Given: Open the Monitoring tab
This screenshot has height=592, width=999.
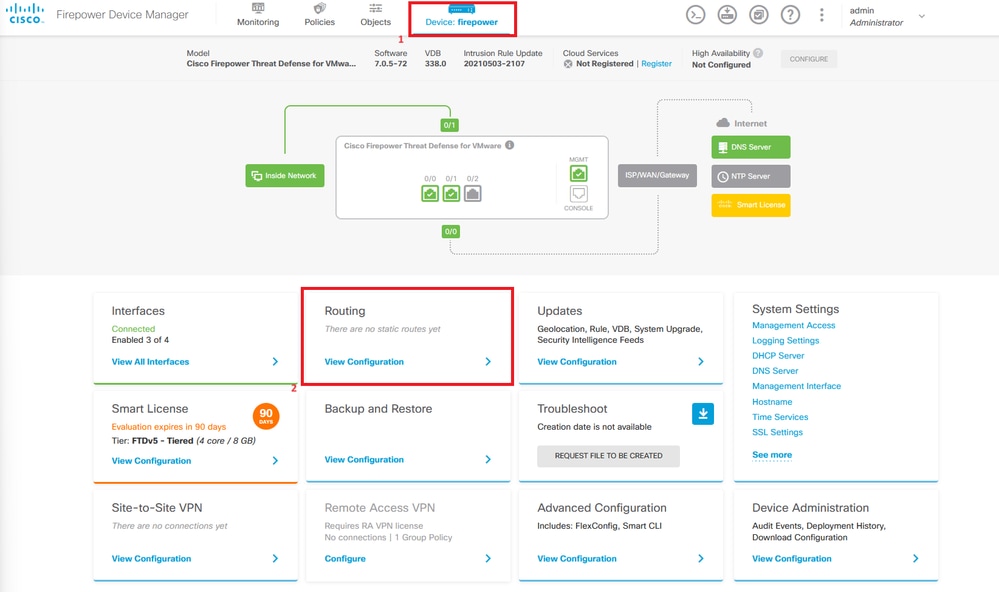Looking at the screenshot, I should (258, 15).
